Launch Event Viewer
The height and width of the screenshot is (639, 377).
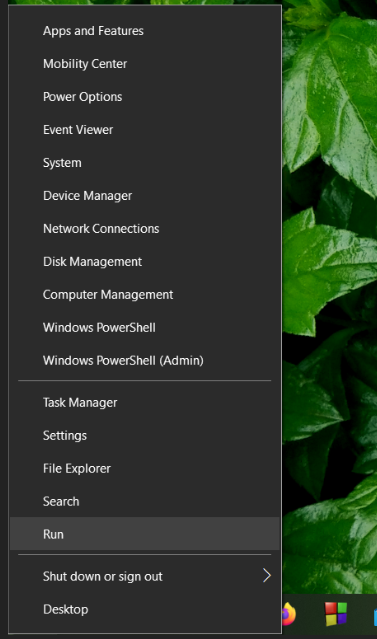coord(145,130)
